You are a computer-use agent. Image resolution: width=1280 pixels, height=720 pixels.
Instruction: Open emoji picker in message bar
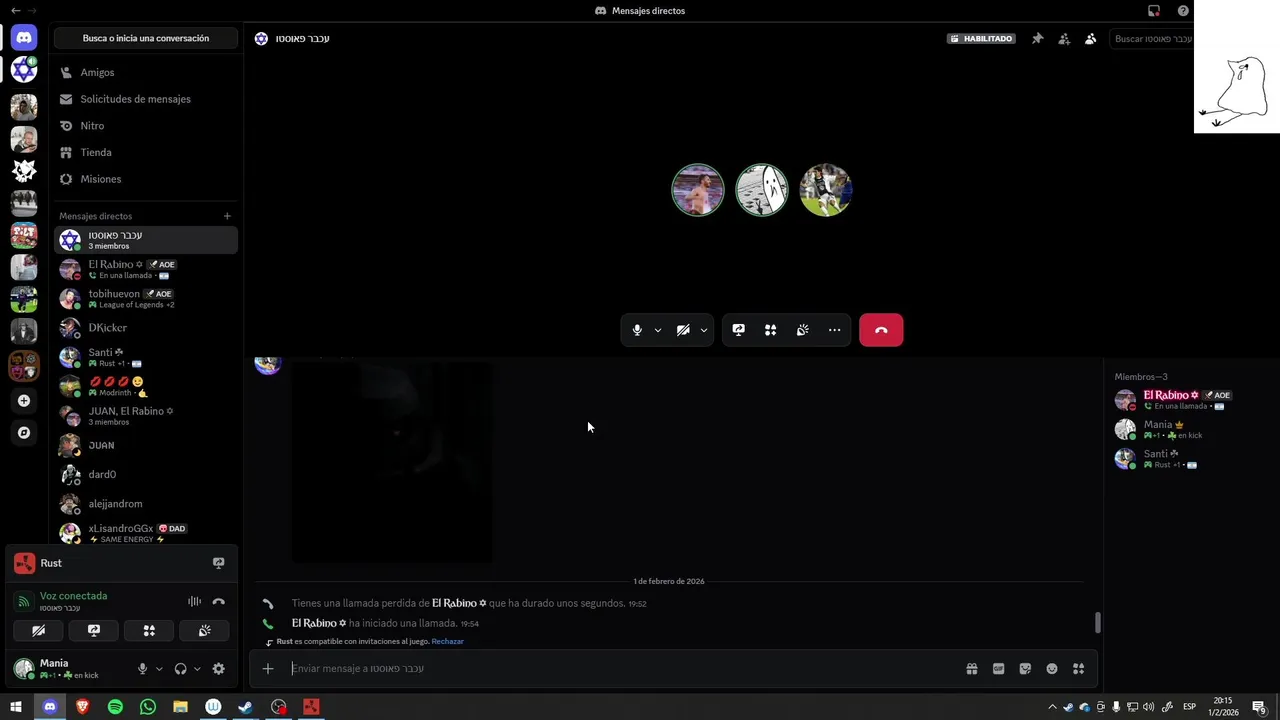pyautogui.click(x=1052, y=669)
